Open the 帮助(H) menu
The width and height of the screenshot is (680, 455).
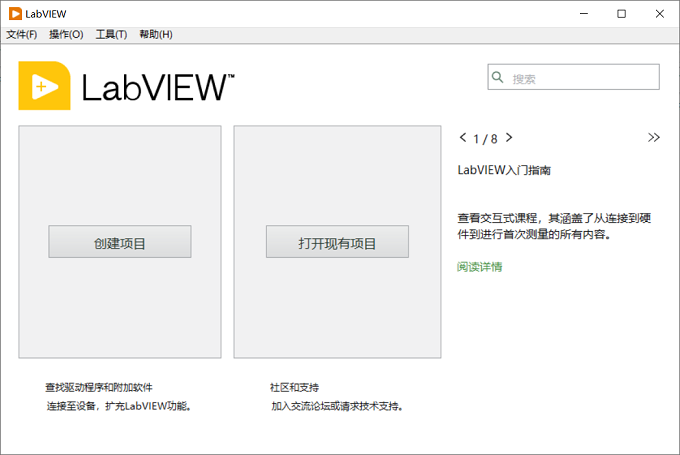point(156,34)
